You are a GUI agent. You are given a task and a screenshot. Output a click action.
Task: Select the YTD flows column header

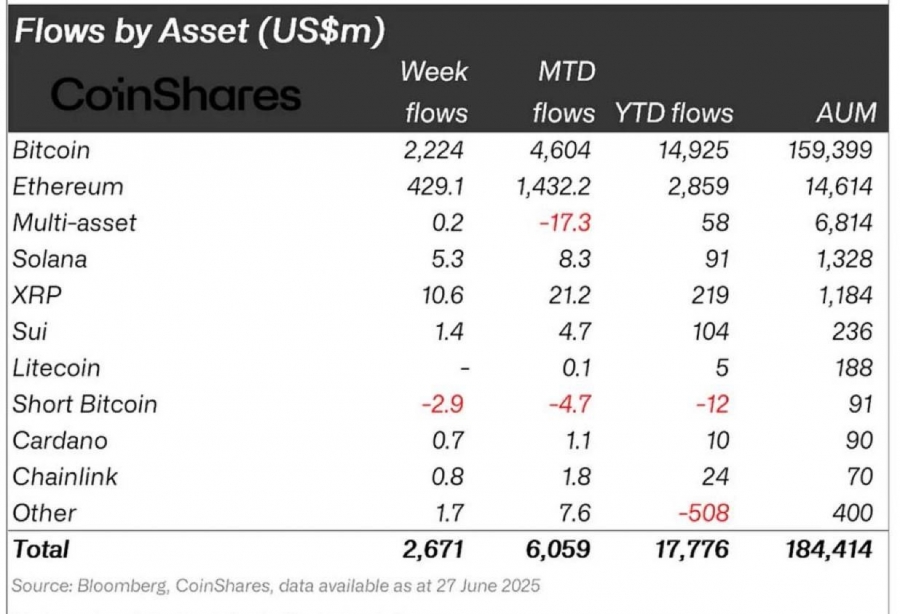674,113
